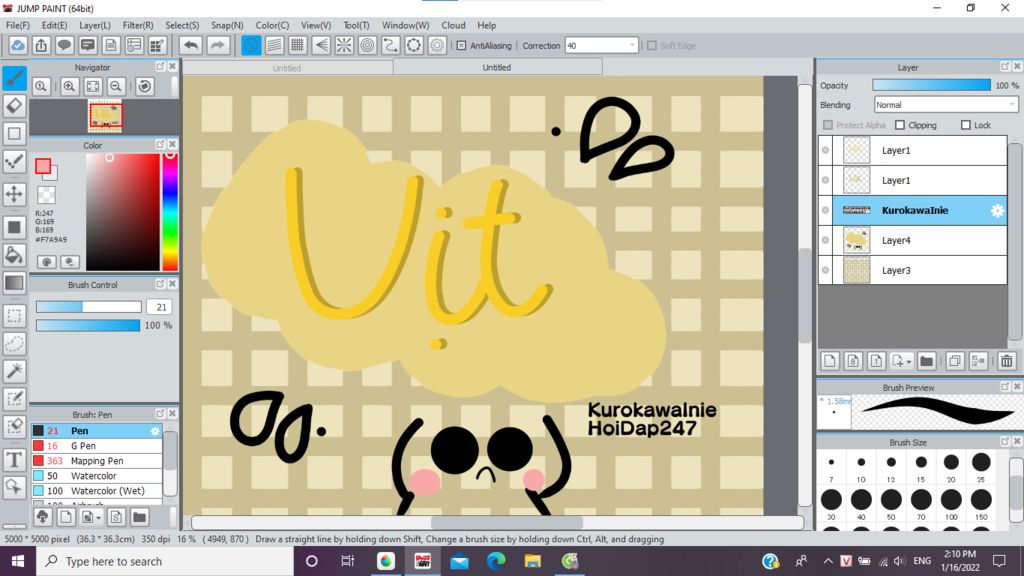Image resolution: width=1024 pixels, height=576 pixels.
Task: Toggle the Protect Alpha checkbox
Action: tap(828, 125)
